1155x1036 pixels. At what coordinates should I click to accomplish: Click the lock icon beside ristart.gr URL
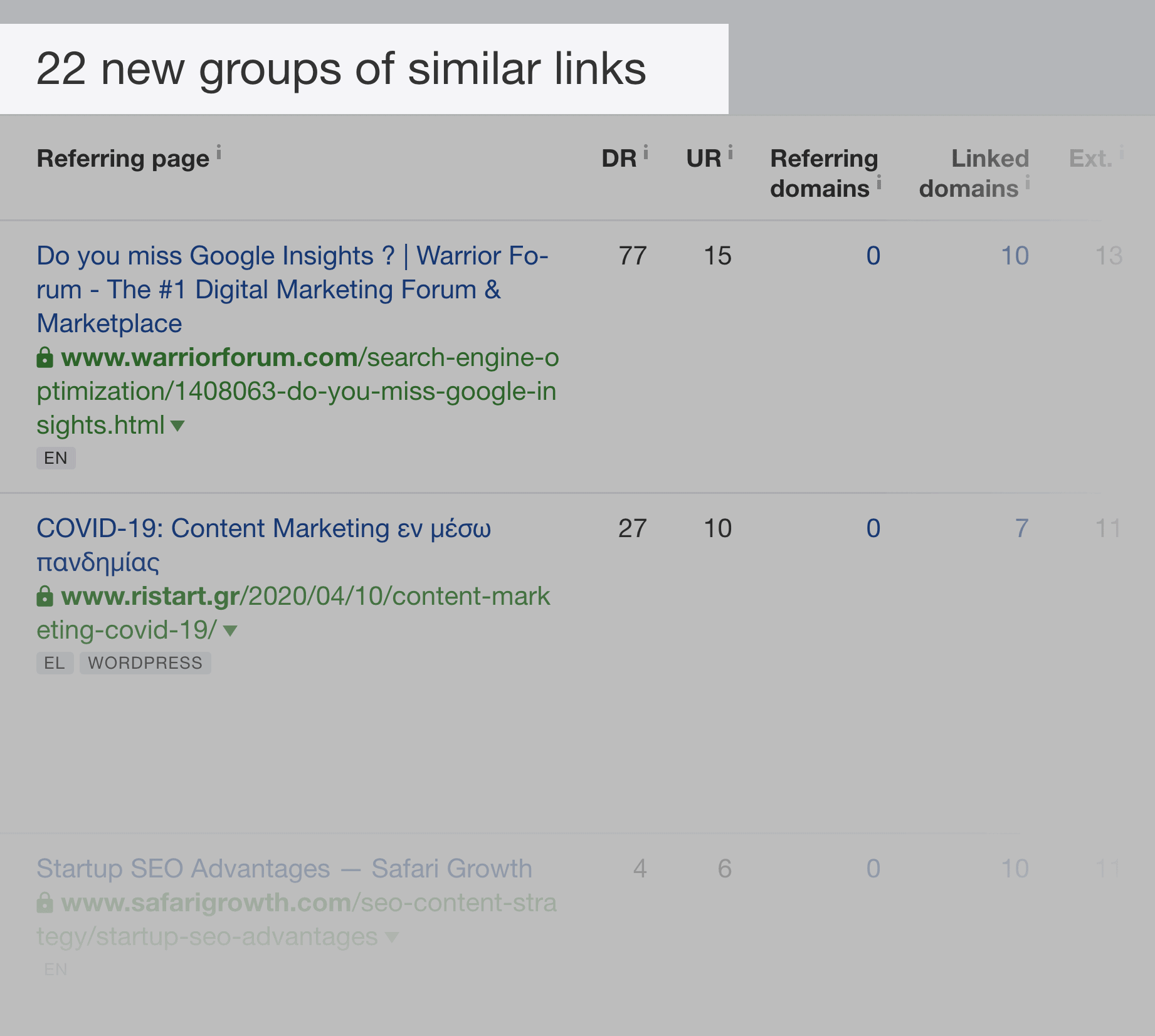click(x=45, y=596)
